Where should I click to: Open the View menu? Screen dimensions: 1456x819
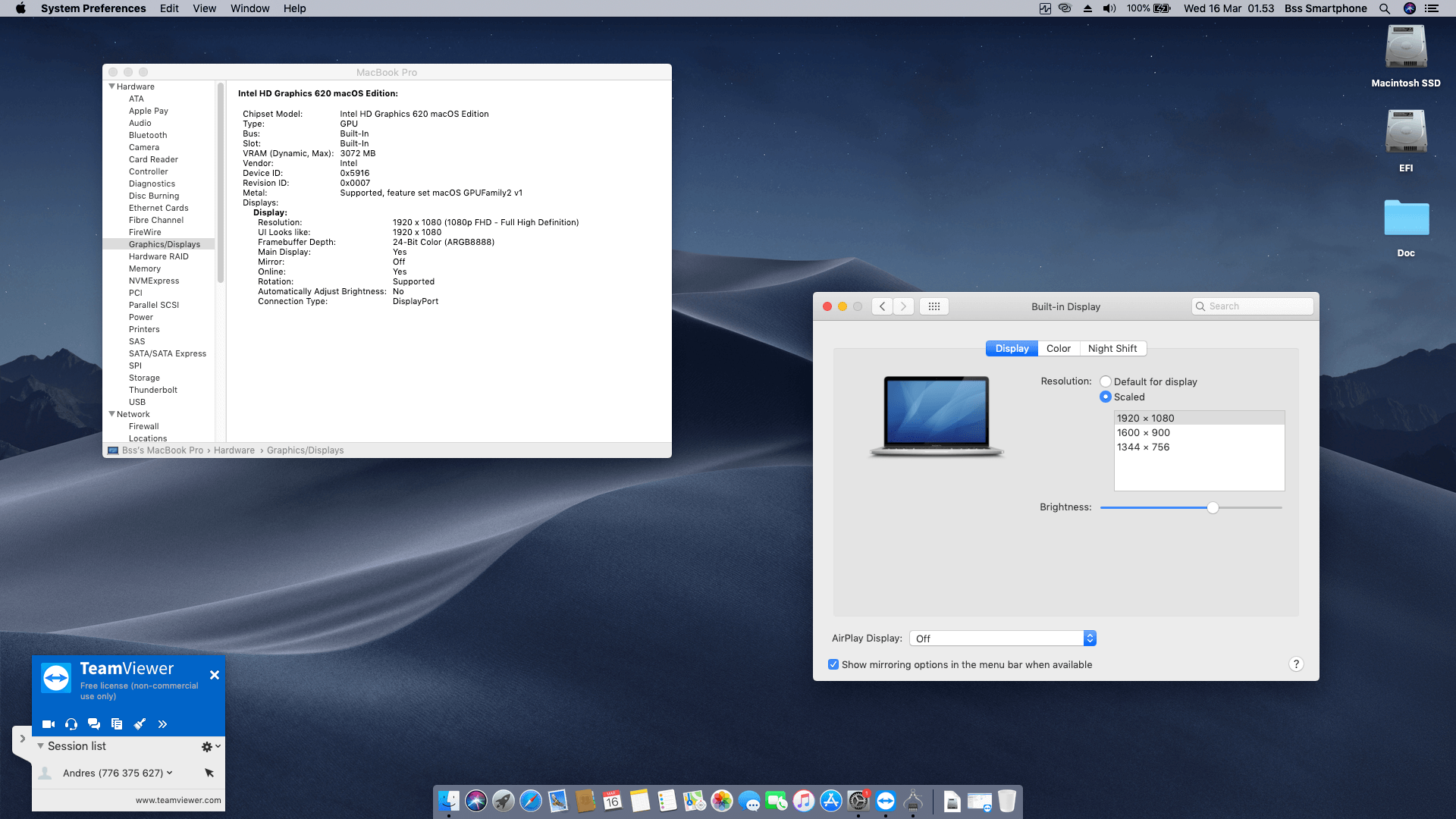pyautogui.click(x=204, y=8)
